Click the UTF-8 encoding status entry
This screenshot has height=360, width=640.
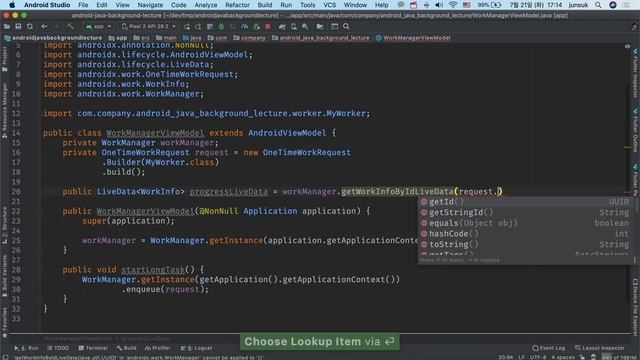point(538,357)
